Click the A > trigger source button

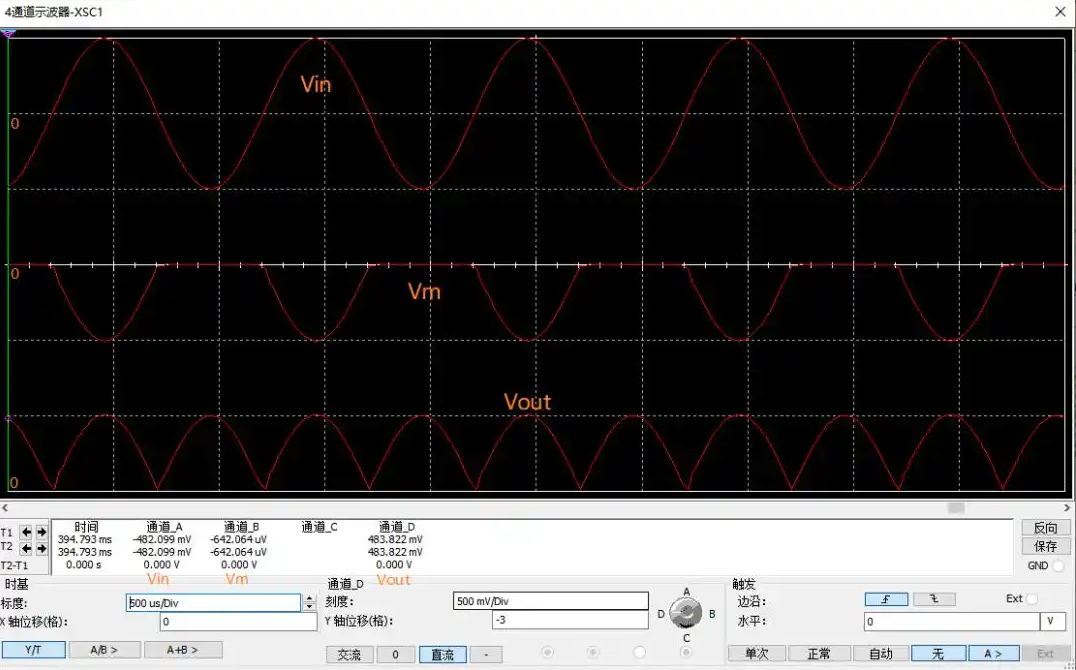pyautogui.click(x=992, y=653)
